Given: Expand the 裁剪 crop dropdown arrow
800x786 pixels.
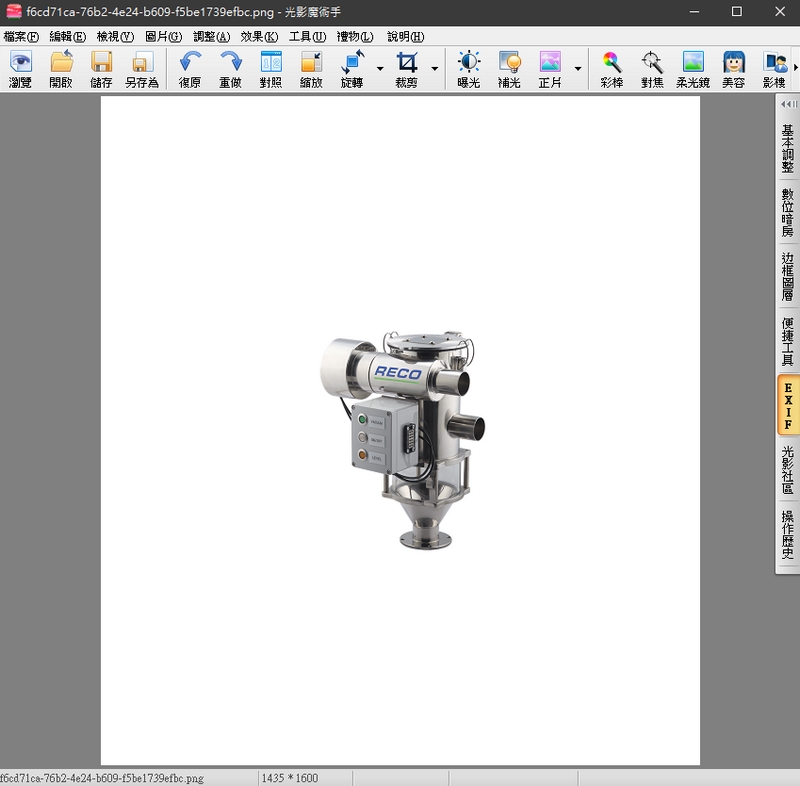Looking at the screenshot, I should click(x=434, y=69).
